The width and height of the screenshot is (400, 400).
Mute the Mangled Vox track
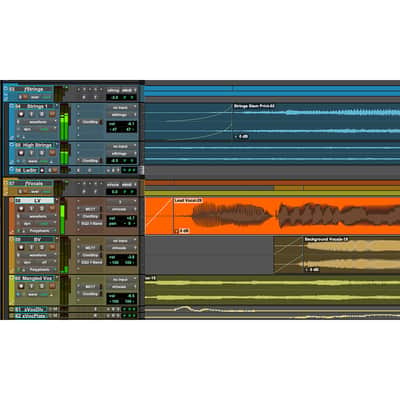click(x=52, y=286)
